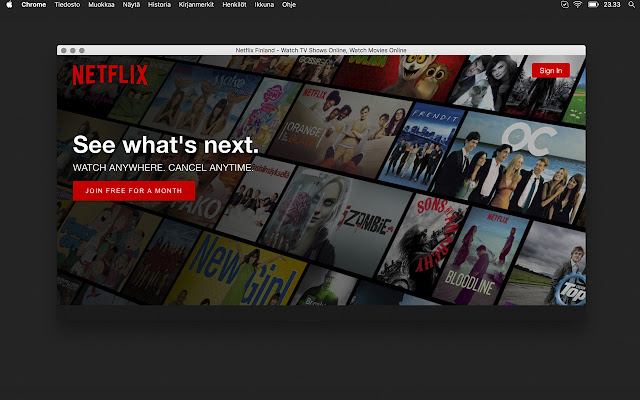Click Join Free For A Month button

pos(134,191)
